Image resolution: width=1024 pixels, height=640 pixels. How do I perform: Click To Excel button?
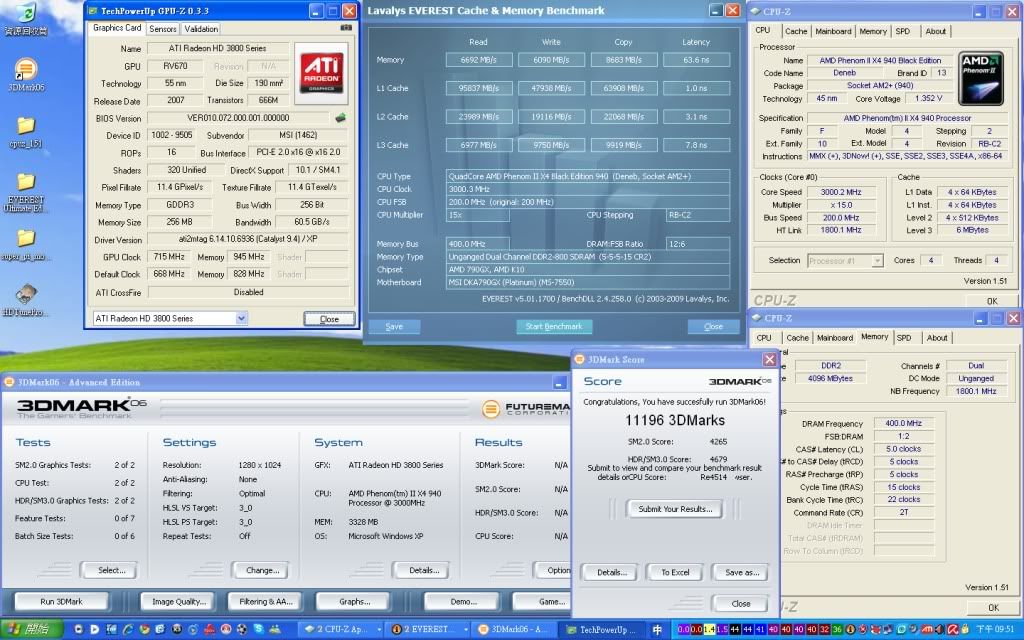[x=675, y=572]
